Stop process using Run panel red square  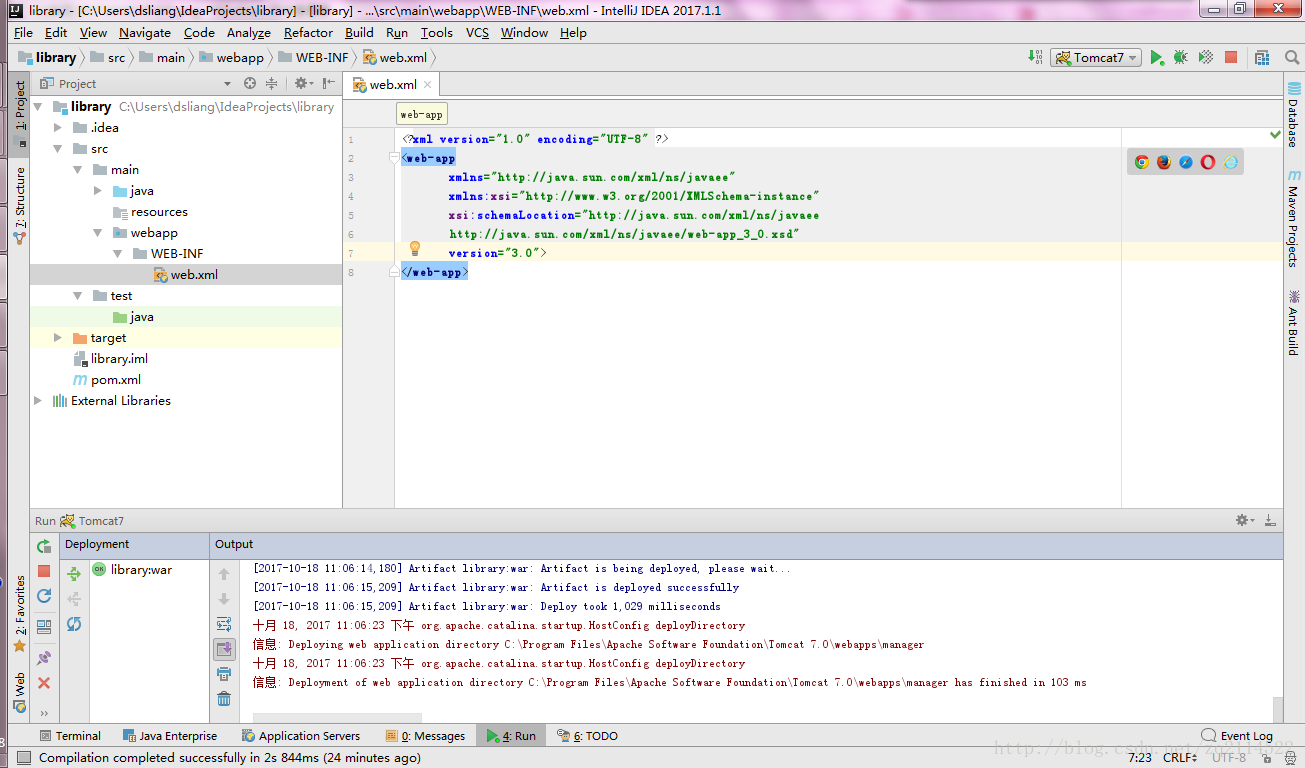click(x=44, y=571)
